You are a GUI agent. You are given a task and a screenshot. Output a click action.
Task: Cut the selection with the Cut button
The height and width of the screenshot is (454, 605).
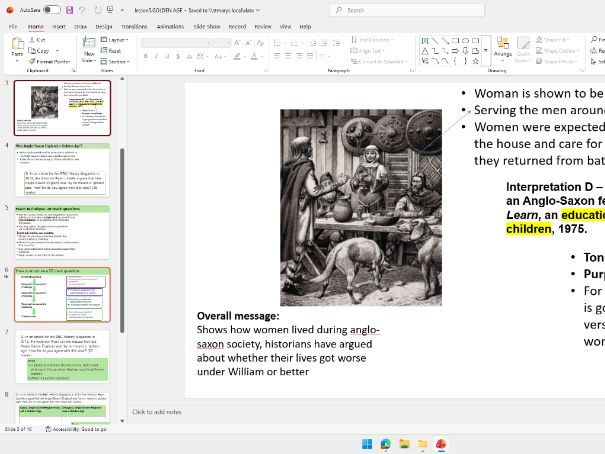37,40
